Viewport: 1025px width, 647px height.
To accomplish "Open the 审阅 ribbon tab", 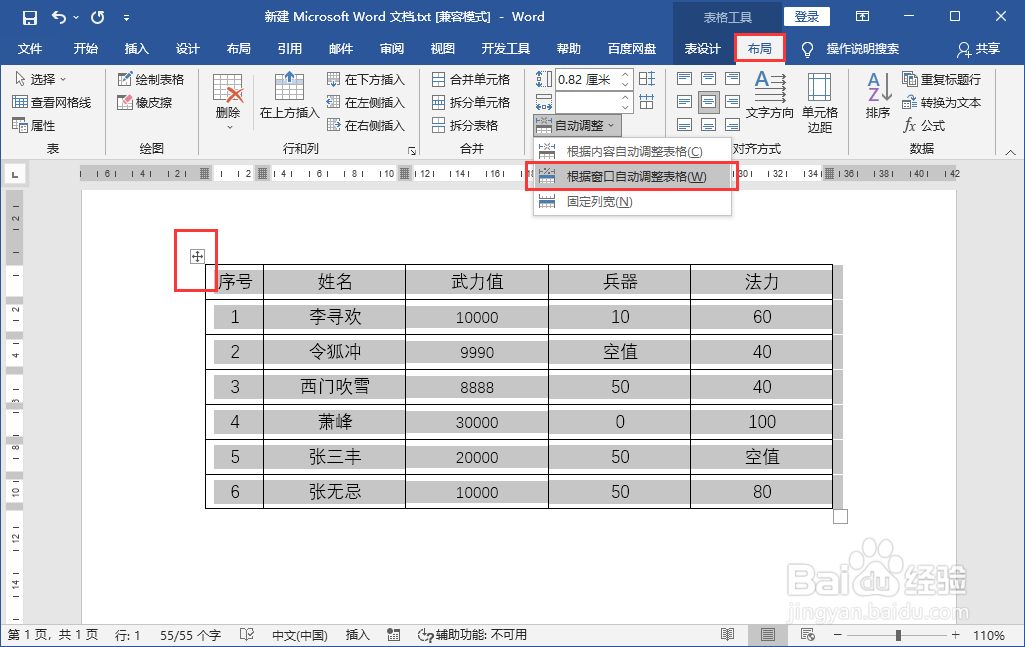I will (391, 46).
